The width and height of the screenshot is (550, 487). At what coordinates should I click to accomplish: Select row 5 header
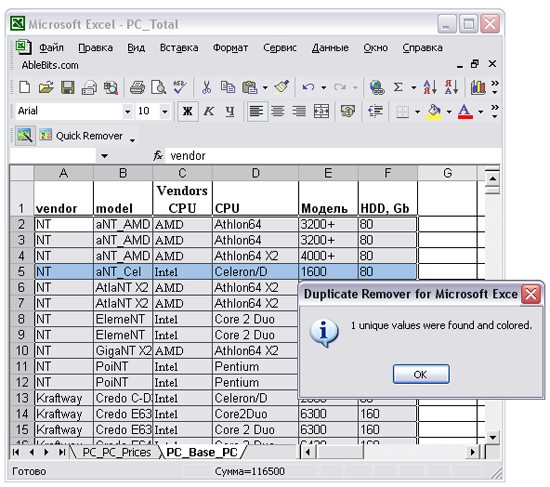pyautogui.click(x=21, y=272)
